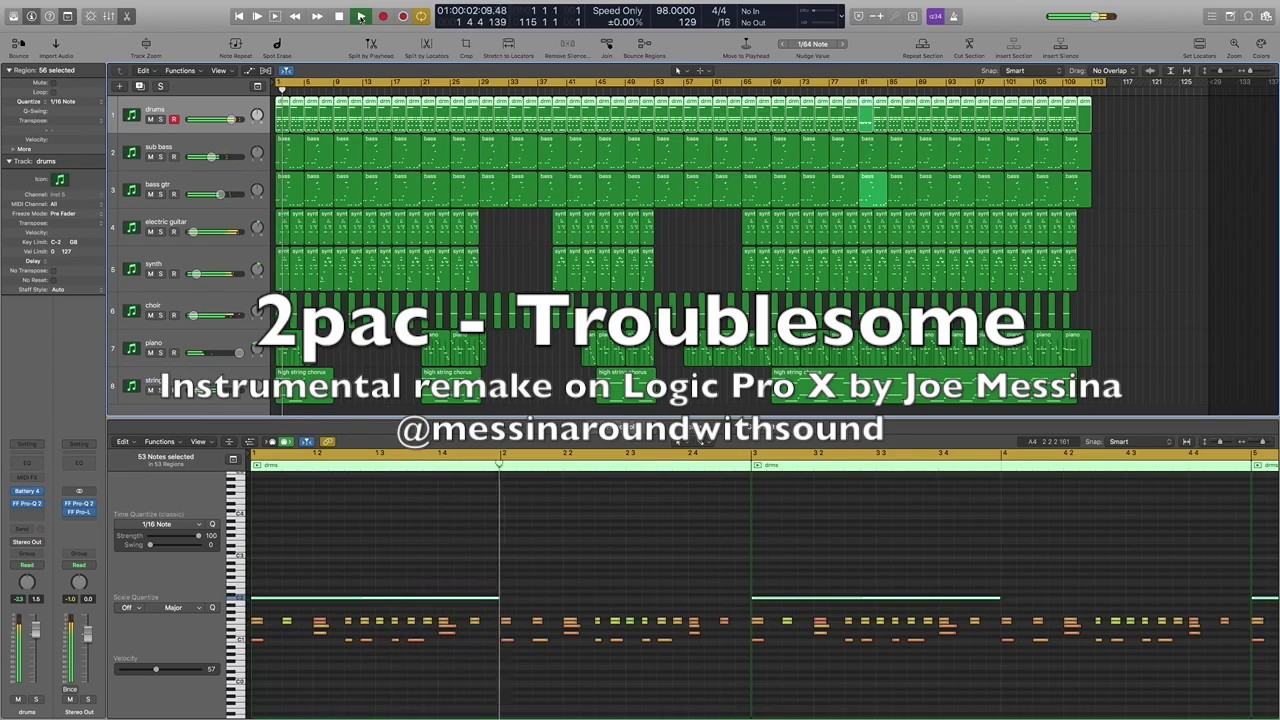This screenshot has height=720, width=1280.
Task: Collapse the Region inspector disclosure triangle
Action: coord(9,70)
